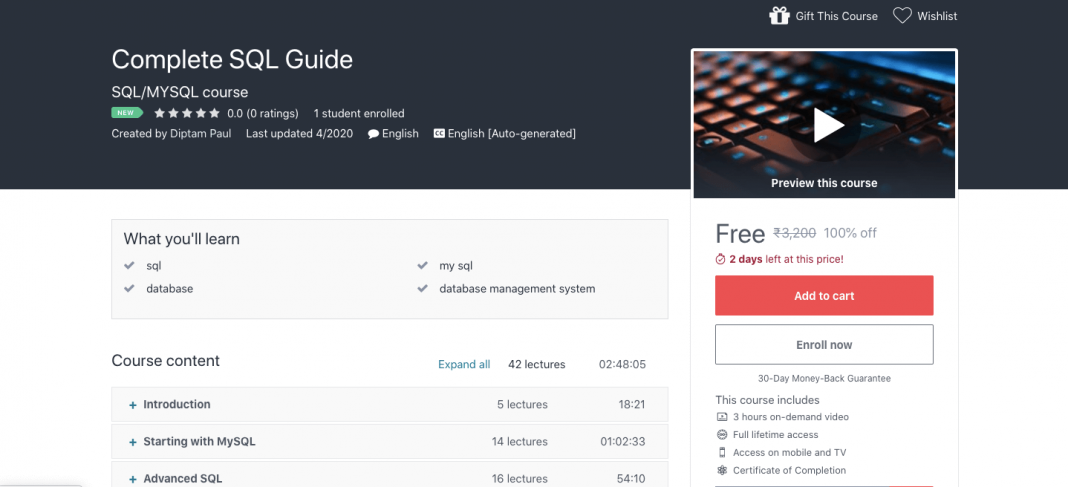This screenshot has height=487, width=1068.
Task: Click '0.0 (0 ratings)' text
Action: [x=263, y=113]
